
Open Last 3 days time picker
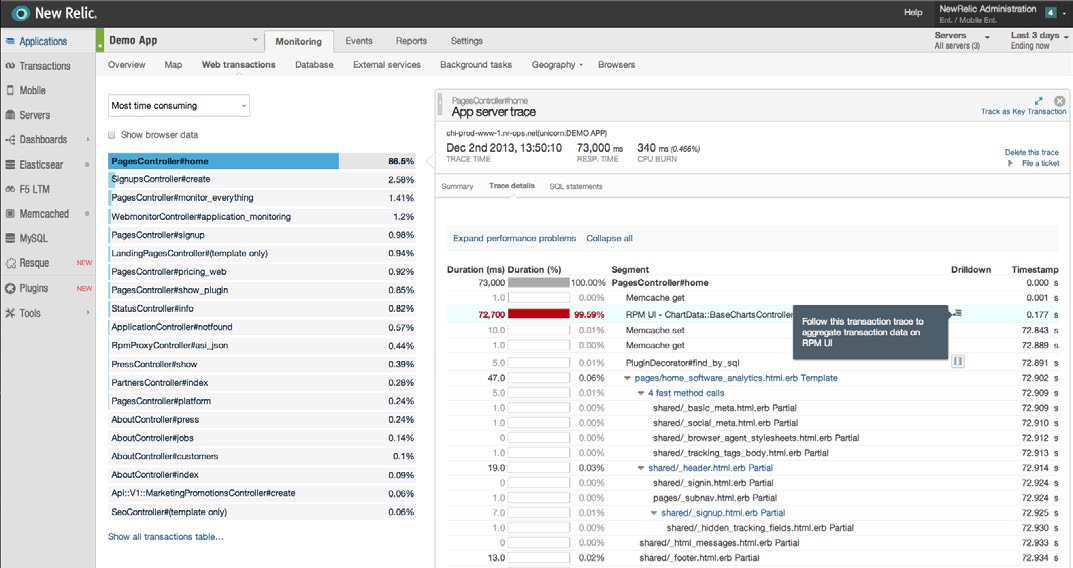1039,40
